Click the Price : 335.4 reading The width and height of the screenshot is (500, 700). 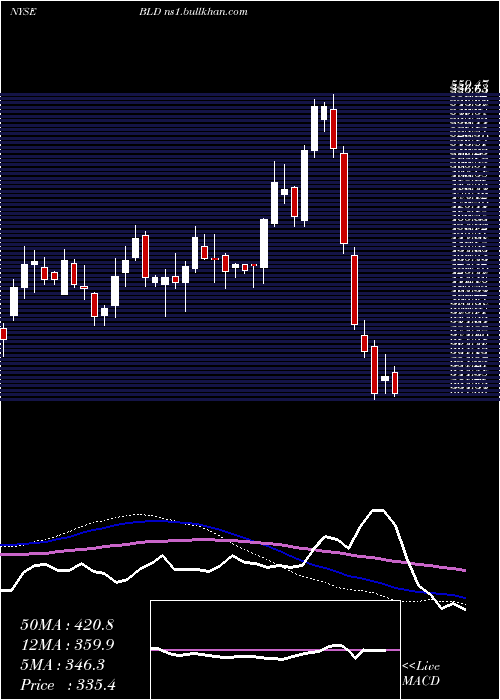tap(68, 685)
